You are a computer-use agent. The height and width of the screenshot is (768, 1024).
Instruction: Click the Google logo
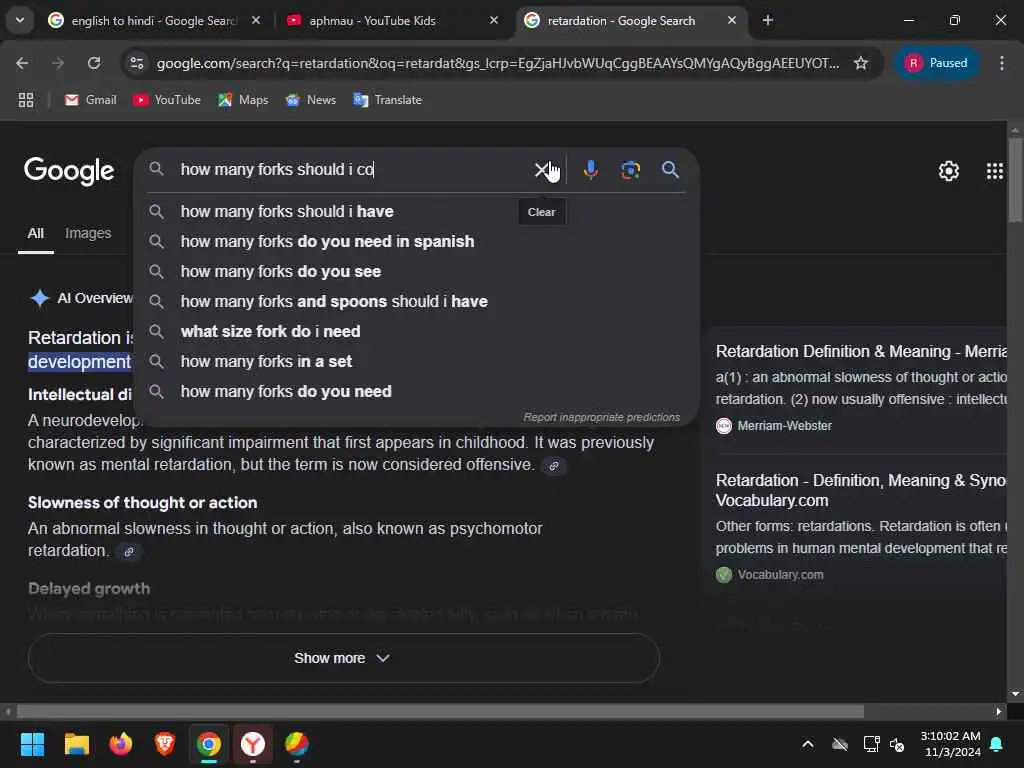(x=69, y=171)
